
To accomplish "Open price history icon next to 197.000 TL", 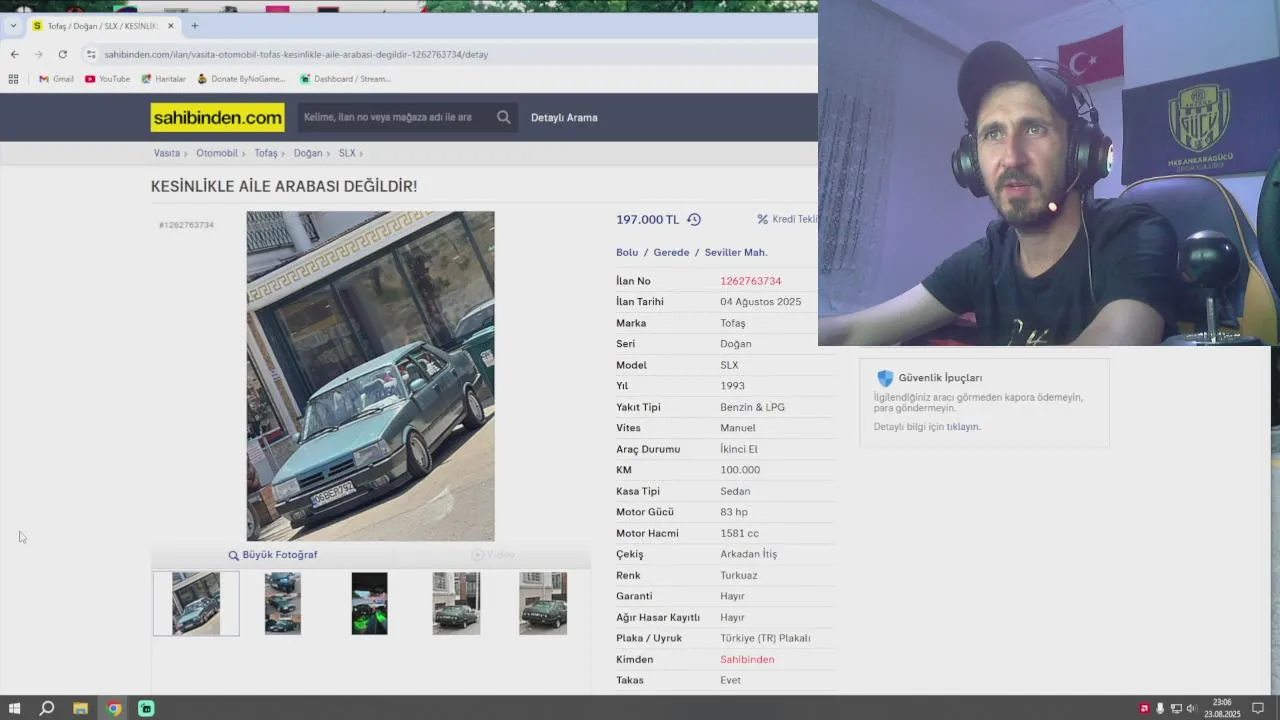I will [694, 220].
